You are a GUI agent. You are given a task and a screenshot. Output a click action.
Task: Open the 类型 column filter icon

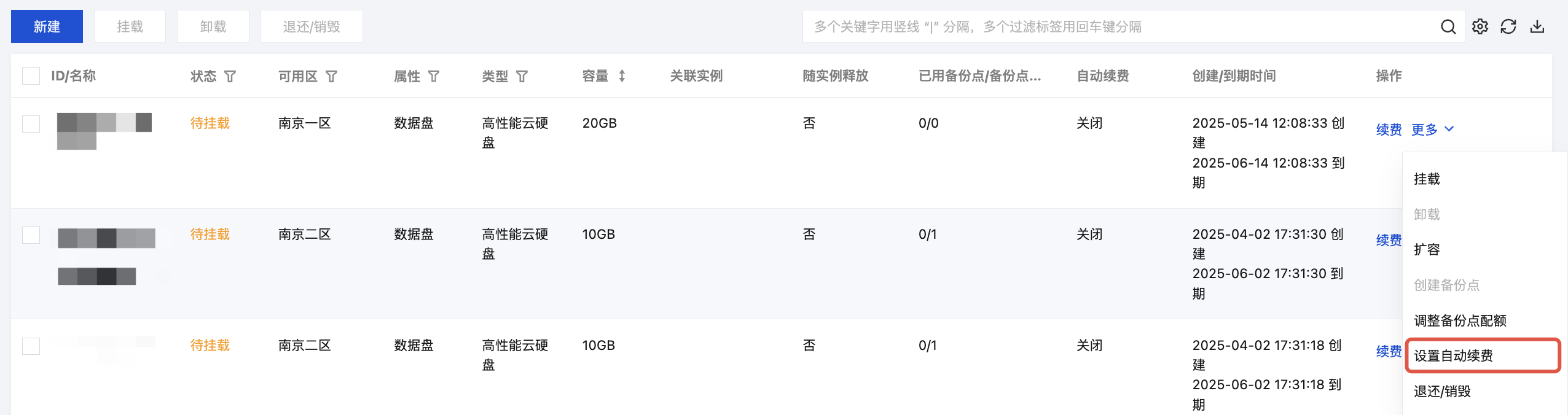click(522, 76)
